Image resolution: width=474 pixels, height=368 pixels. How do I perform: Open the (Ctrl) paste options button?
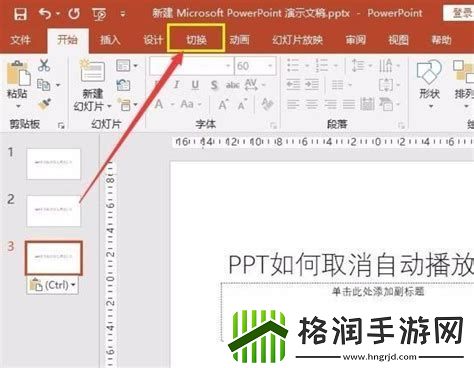53,285
